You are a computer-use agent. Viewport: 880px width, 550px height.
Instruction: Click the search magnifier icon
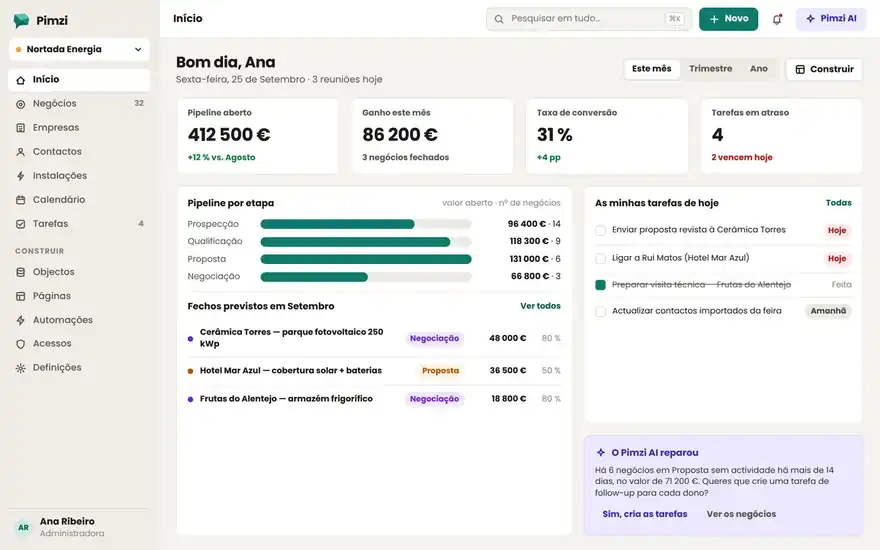point(498,19)
